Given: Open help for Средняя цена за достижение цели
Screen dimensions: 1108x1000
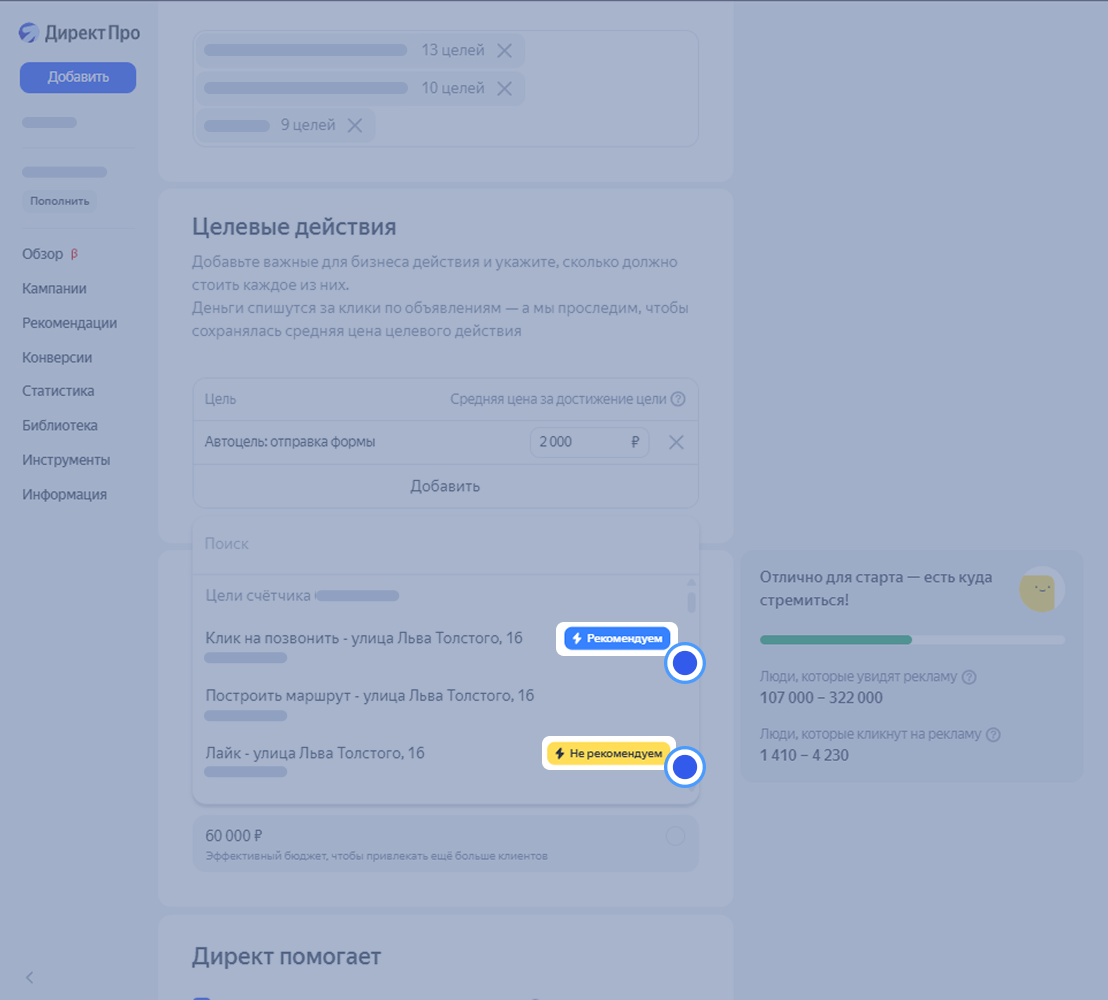Looking at the screenshot, I should coord(678,399).
